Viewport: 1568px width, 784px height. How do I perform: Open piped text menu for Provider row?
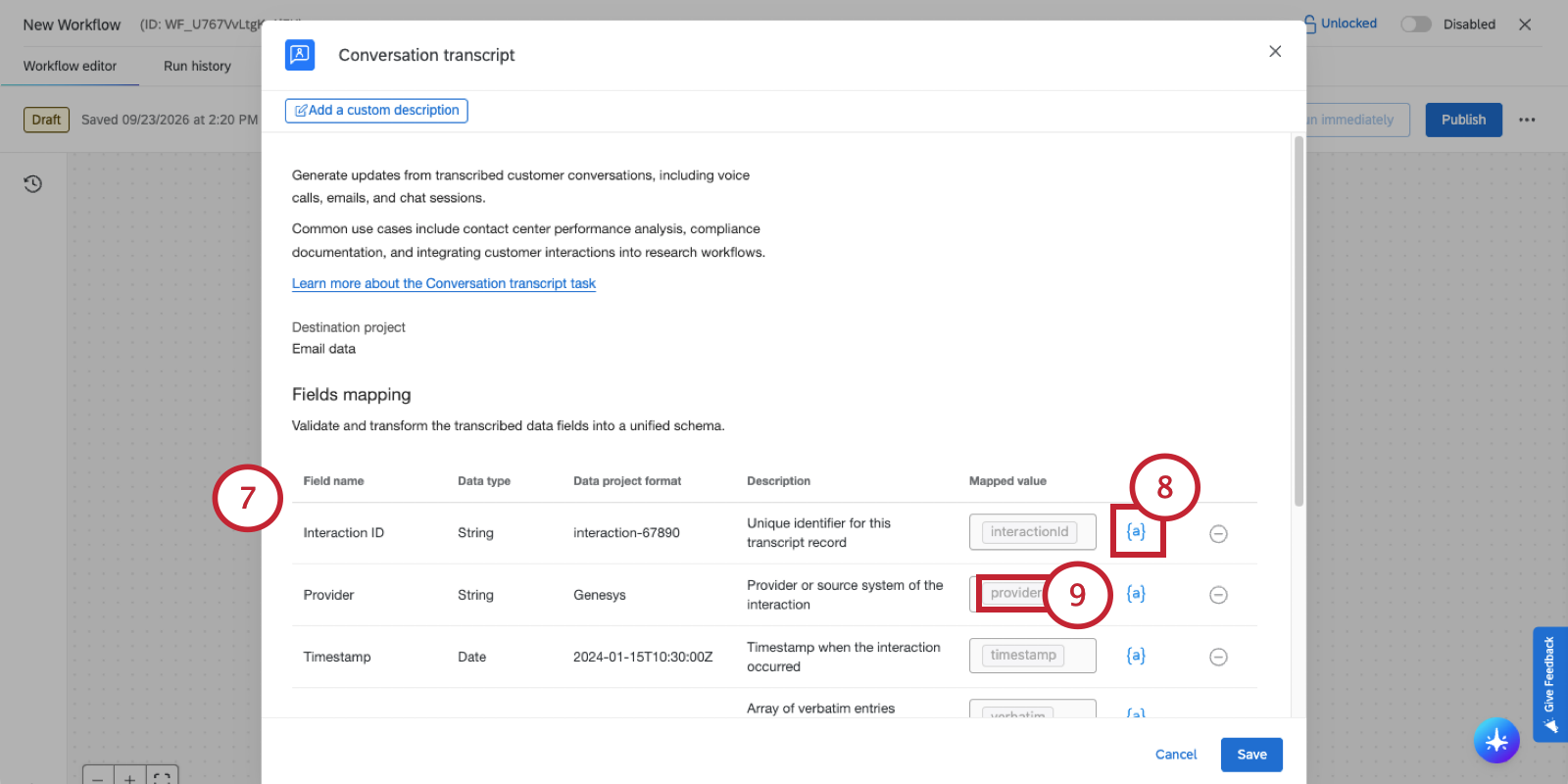coord(1136,594)
